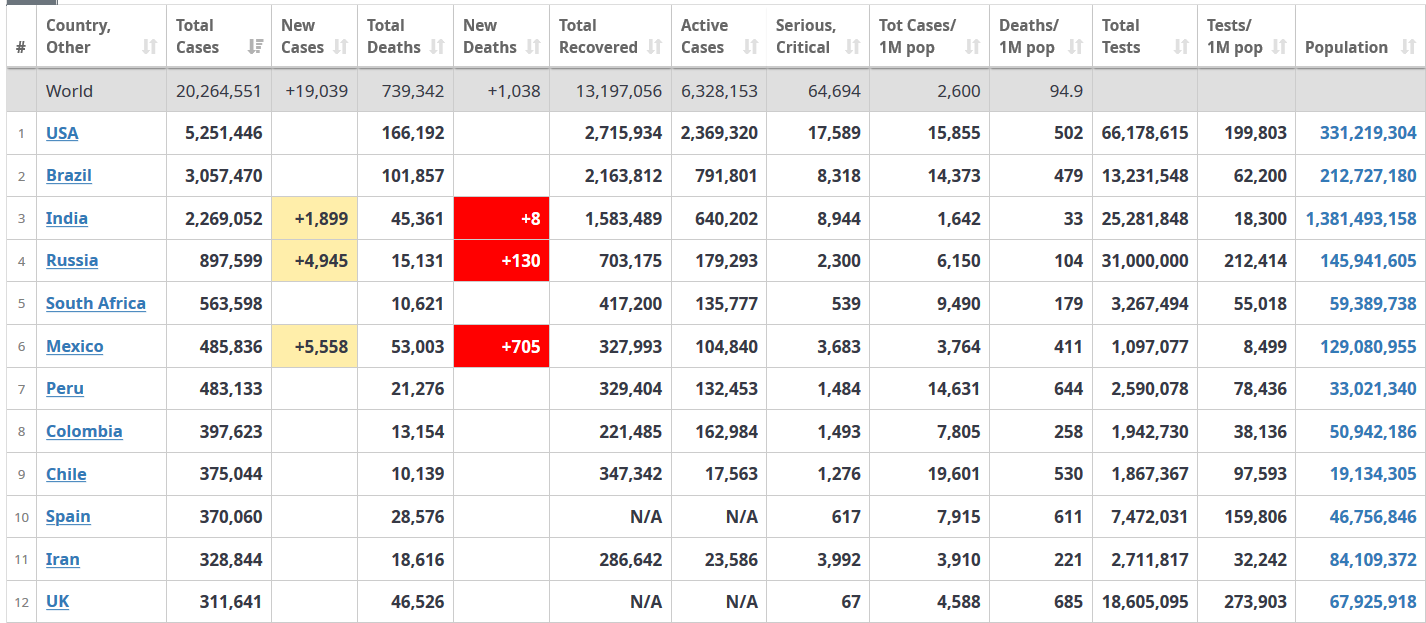Sort by Country, Other column arrows
Viewport: 1426px width, 623px height.
[x=149, y=47]
